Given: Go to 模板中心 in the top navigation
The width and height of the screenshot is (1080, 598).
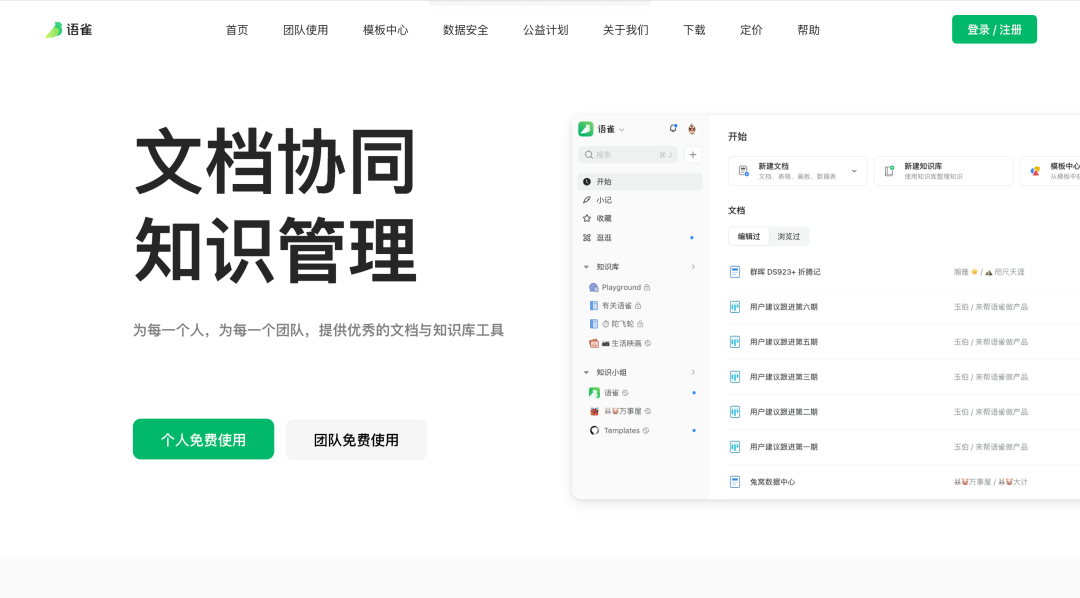Looking at the screenshot, I should click(386, 30).
